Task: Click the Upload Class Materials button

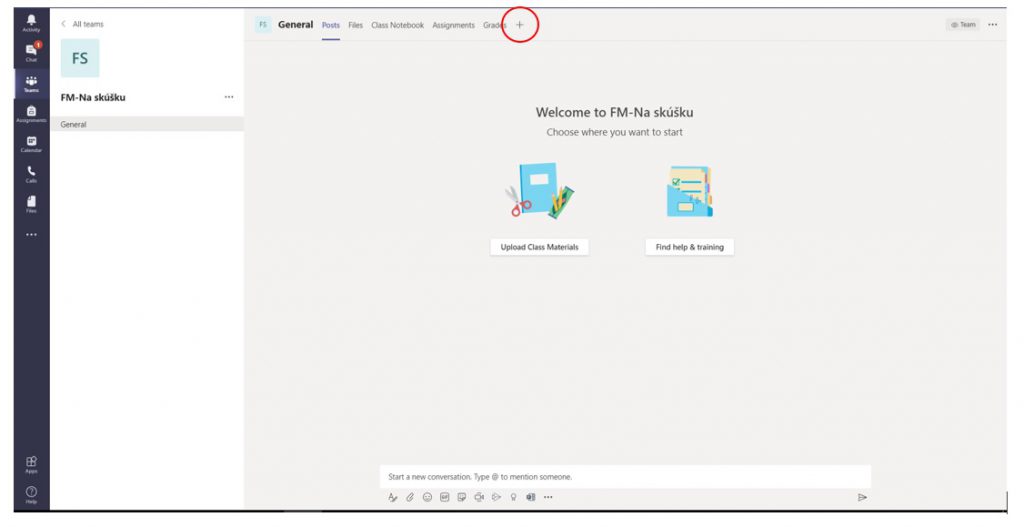Action: click(539, 247)
